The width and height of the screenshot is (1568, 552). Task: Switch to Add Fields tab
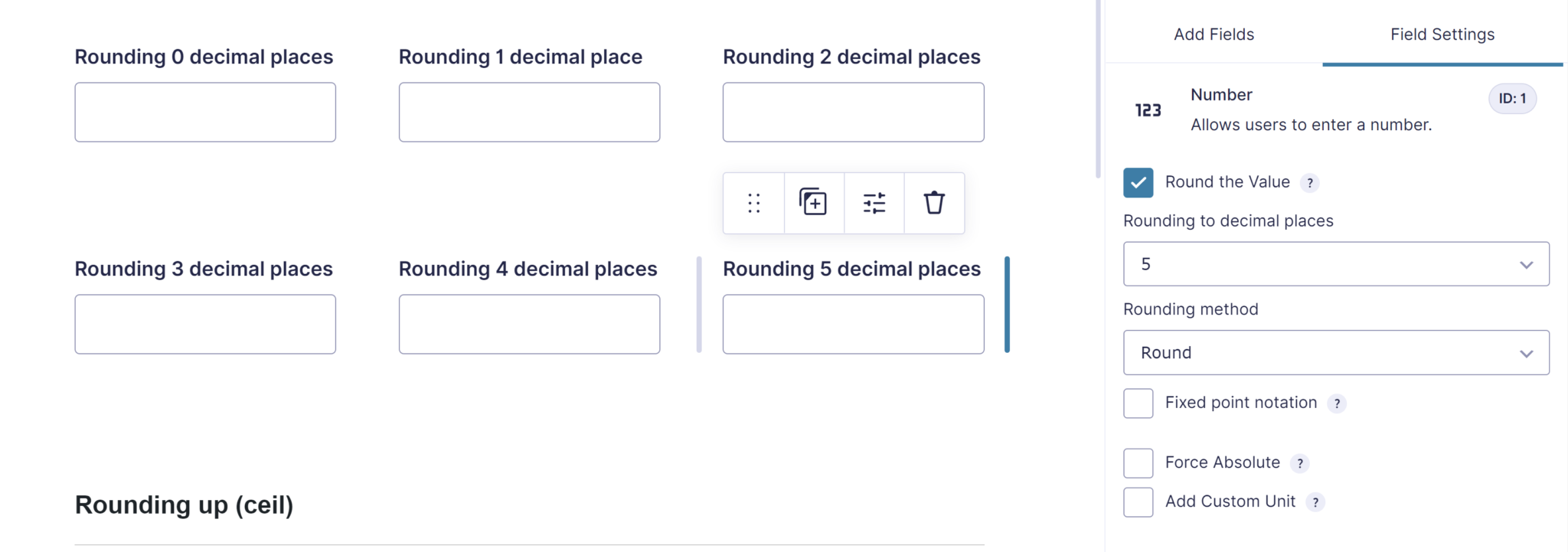tap(1214, 34)
